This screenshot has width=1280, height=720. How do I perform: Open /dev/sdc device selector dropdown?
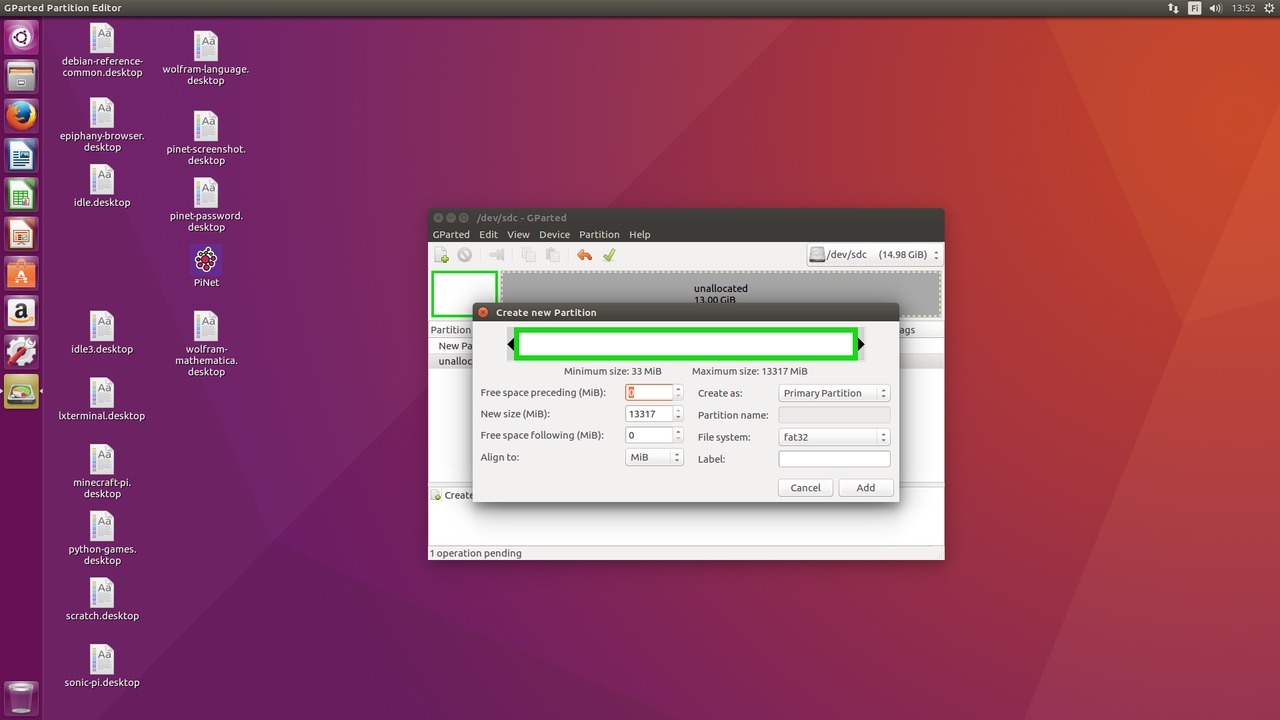point(874,255)
